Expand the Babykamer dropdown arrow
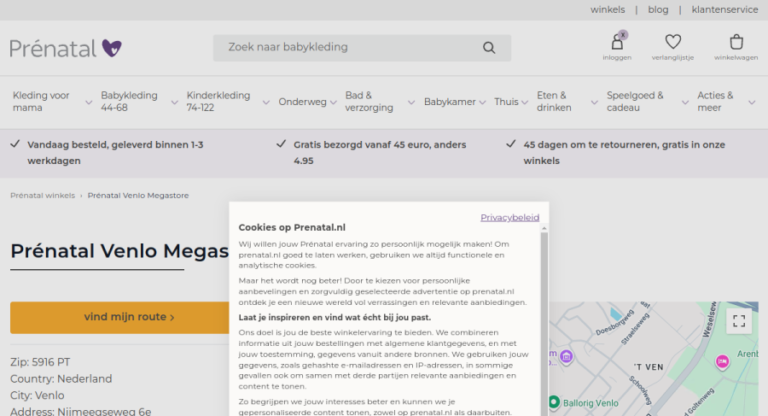Screen dimensions: 768x416 (482, 102)
